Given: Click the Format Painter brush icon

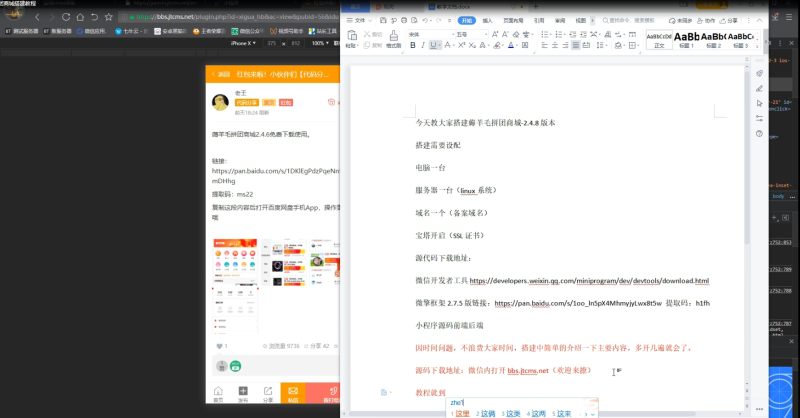Looking at the screenshot, I should coord(393,35).
